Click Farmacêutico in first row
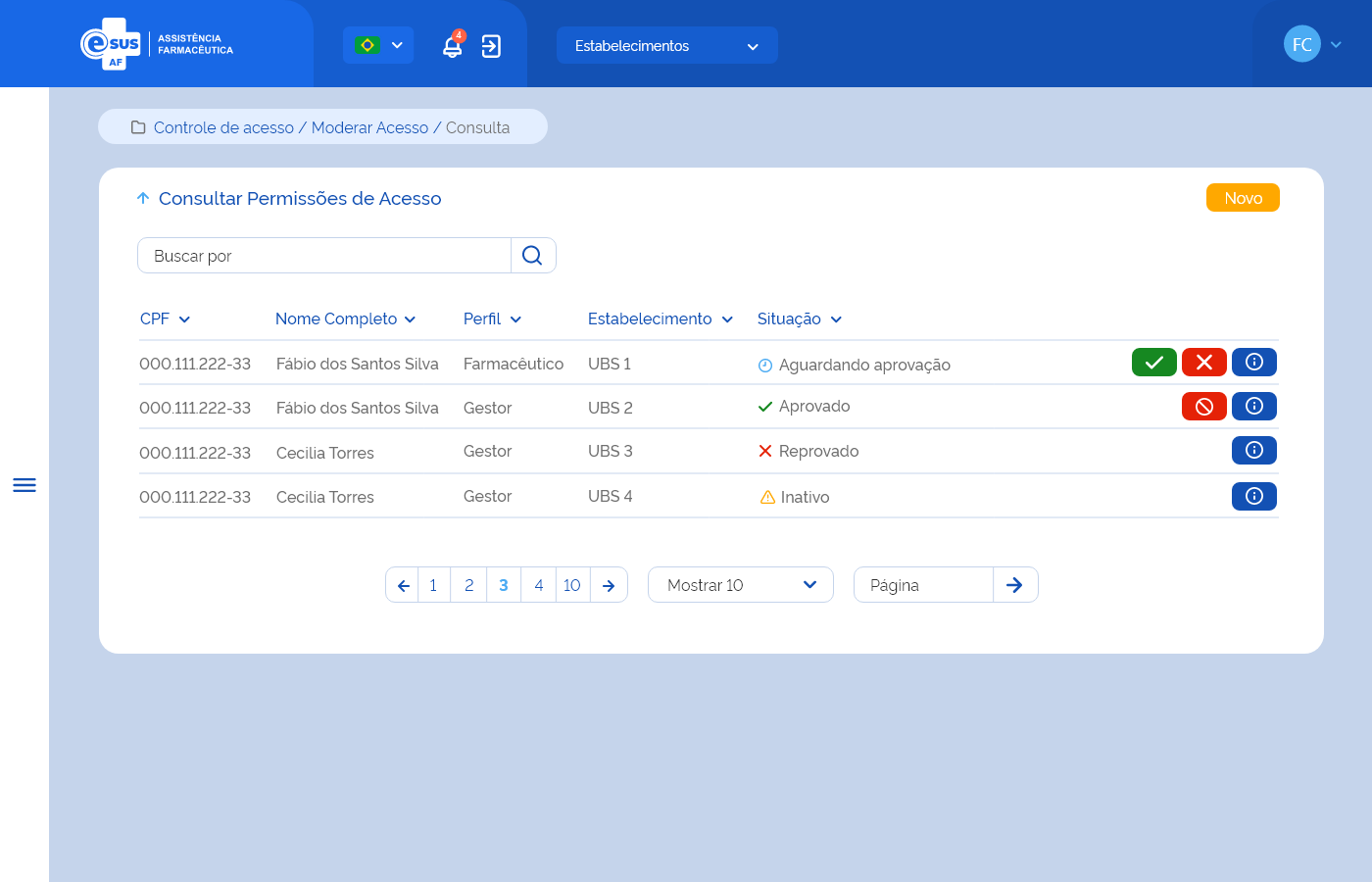This screenshot has height=882, width=1372. 514,364
